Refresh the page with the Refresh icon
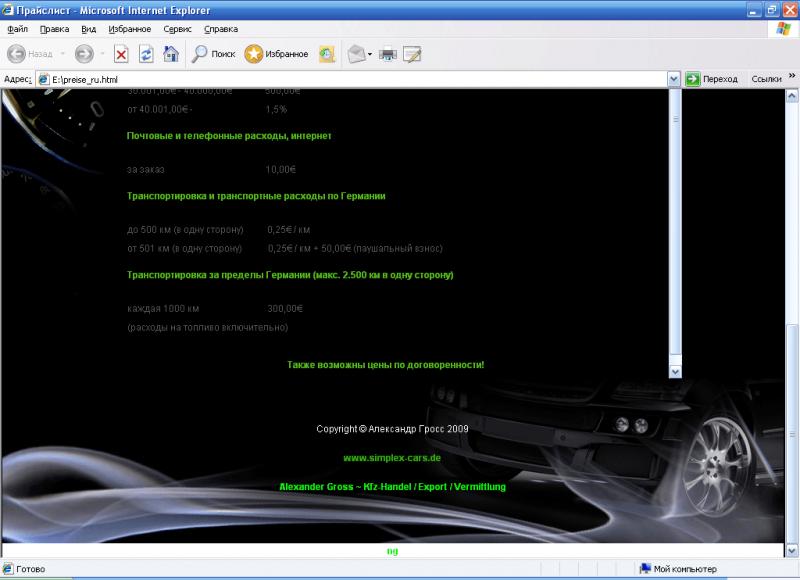 (x=146, y=54)
